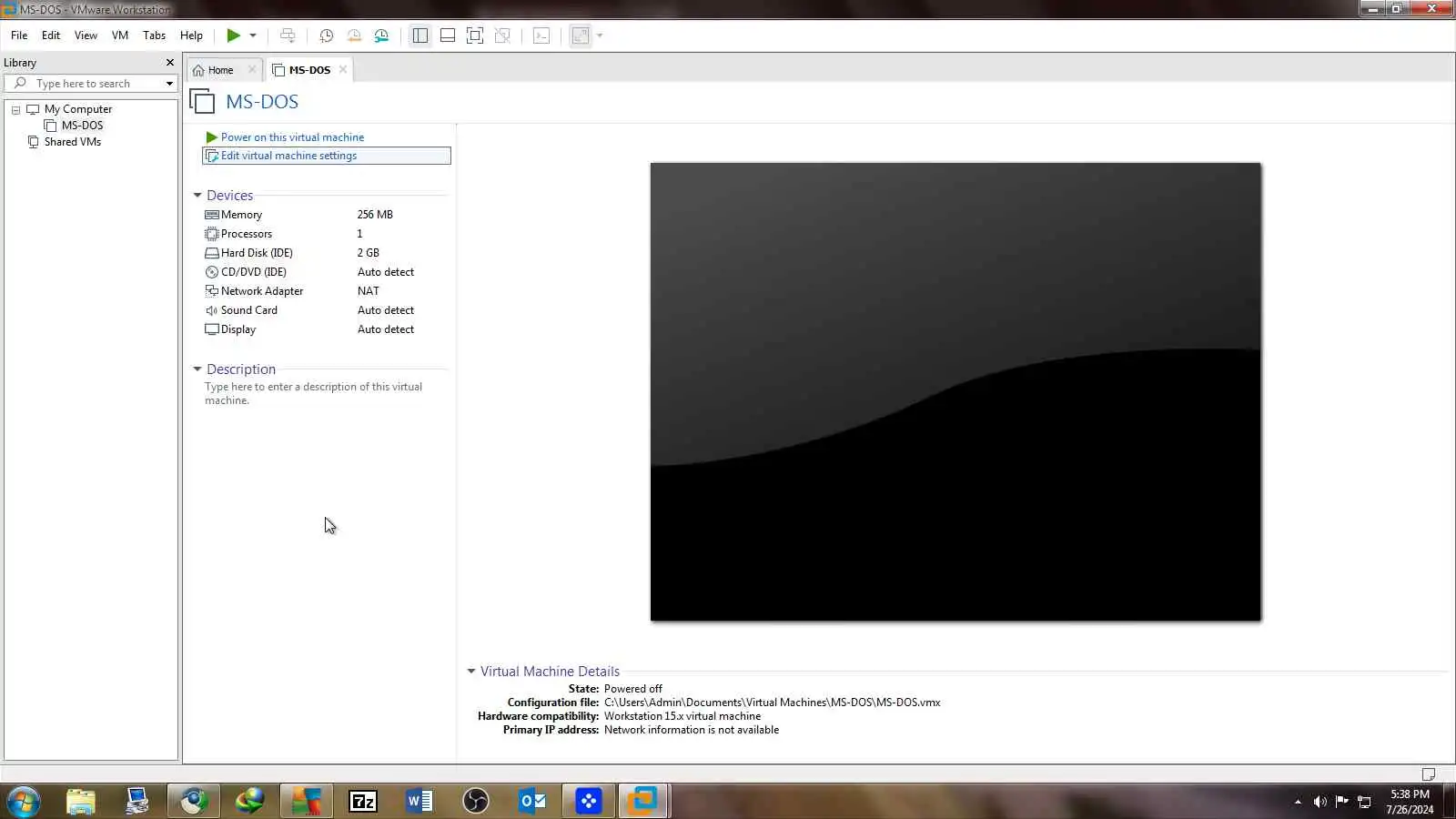
Task: Click the Unity mode toolbar icon
Action: tap(502, 35)
